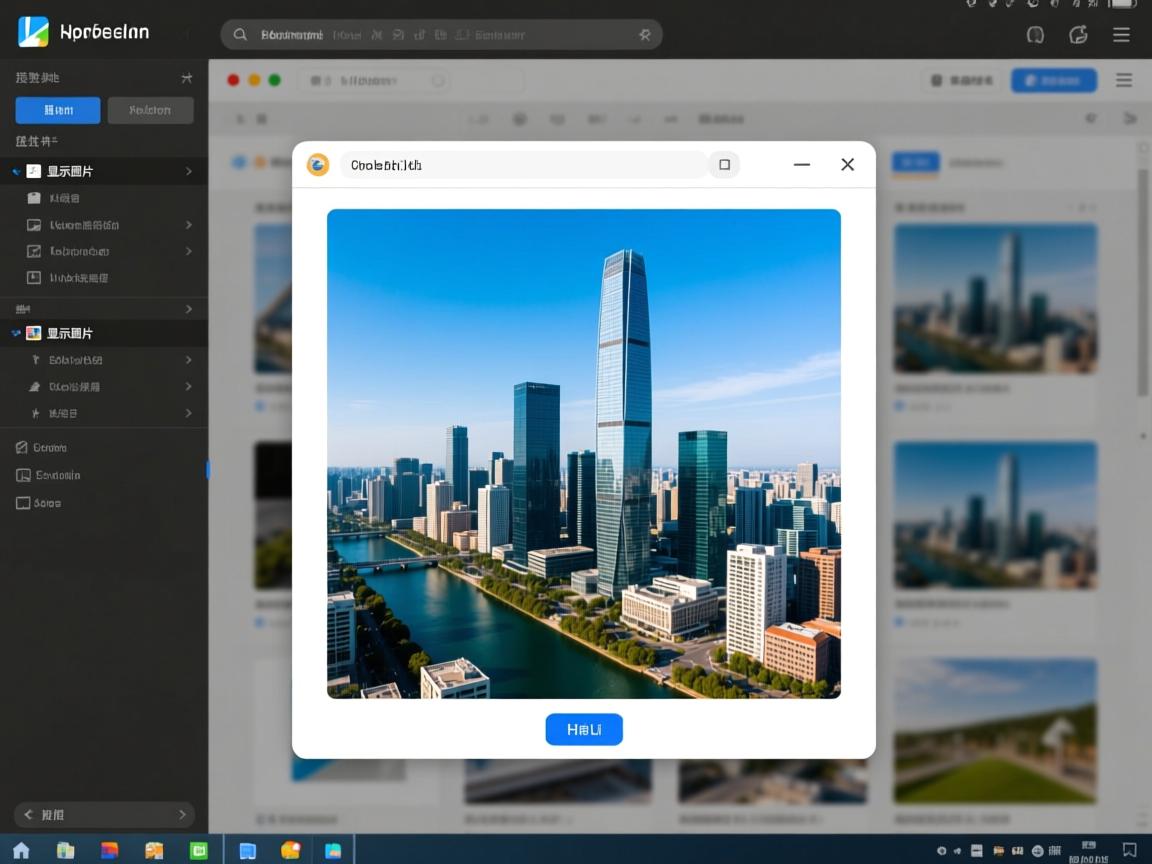Toggle the square restore control in dialog
1152x864 pixels.
[x=724, y=164]
